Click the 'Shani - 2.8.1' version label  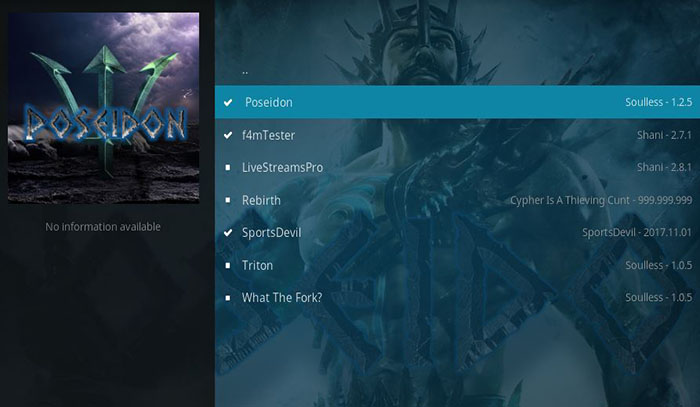pyautogui.click(x=664, y=167)
